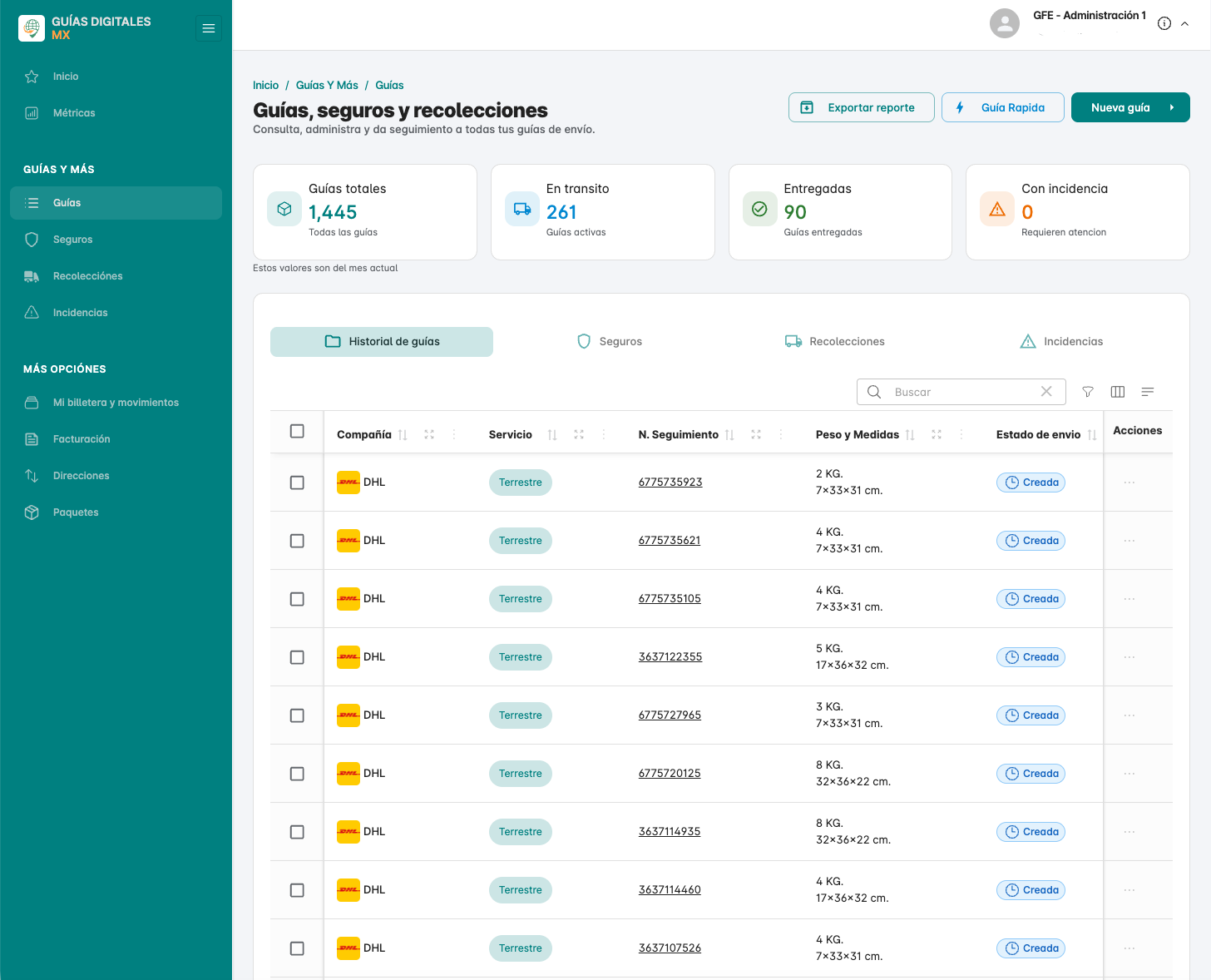Clear search with the X icon
The height and width of the screenshot is (980, 1211).
pyautogui.click(x=1046, y=392)
